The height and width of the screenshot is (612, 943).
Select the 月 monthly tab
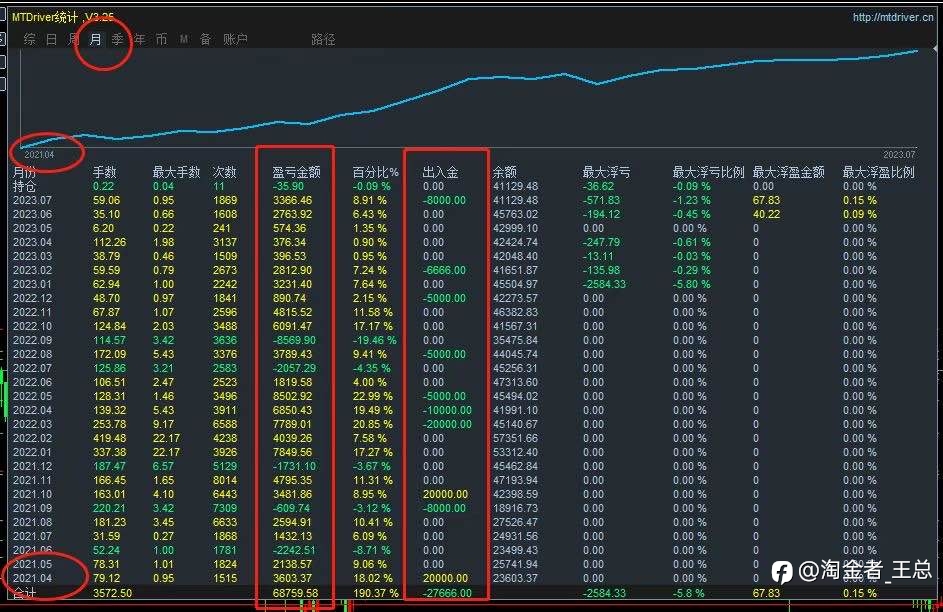click(96, 40)
